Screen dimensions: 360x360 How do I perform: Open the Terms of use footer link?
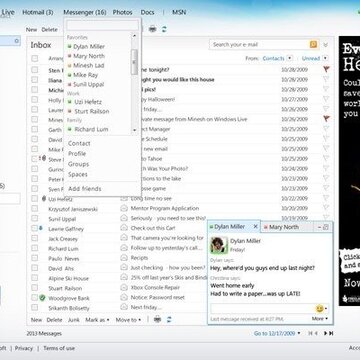59,348
